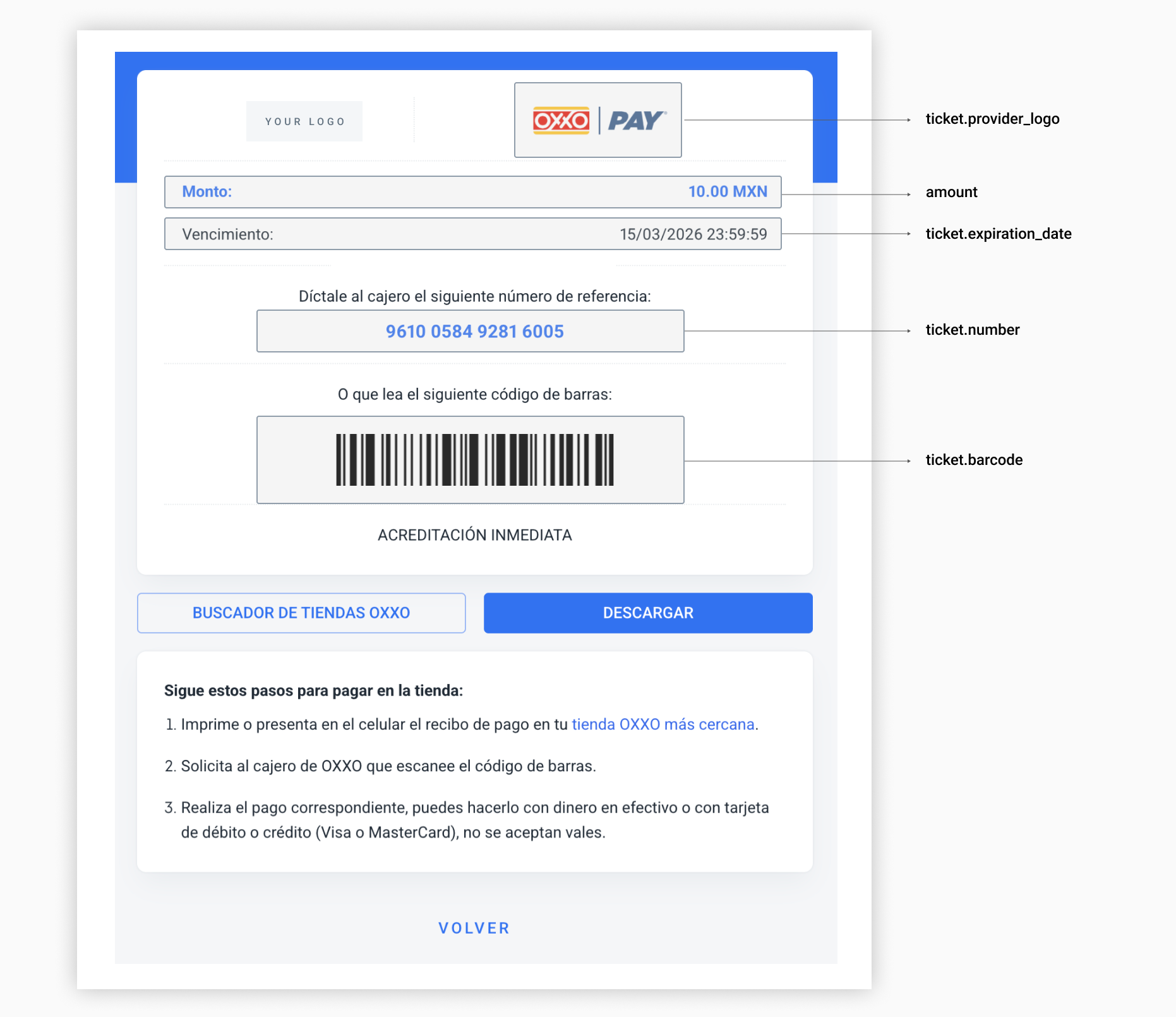
Task: Click the ticket.barcode annotation label
Action: point(975,460)
